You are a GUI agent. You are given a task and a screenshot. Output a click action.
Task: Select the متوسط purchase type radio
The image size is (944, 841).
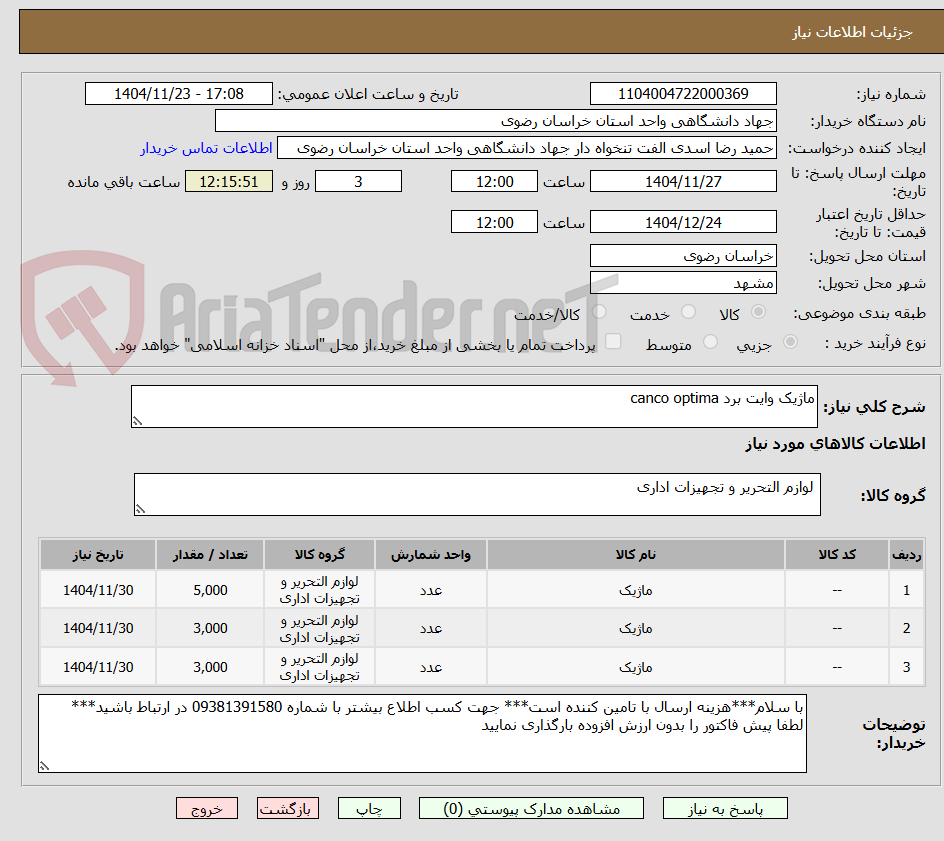[x=710, y=342]
